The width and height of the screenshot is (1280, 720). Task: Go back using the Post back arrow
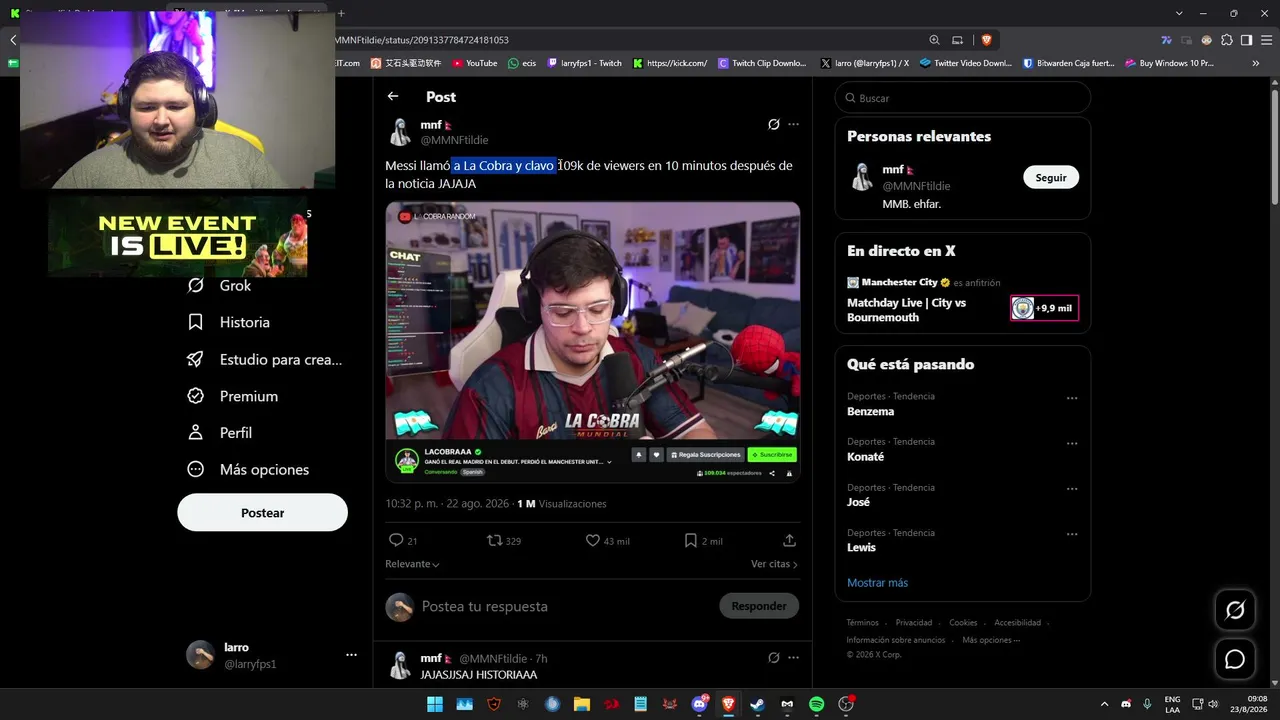click(x=393, y=96)
